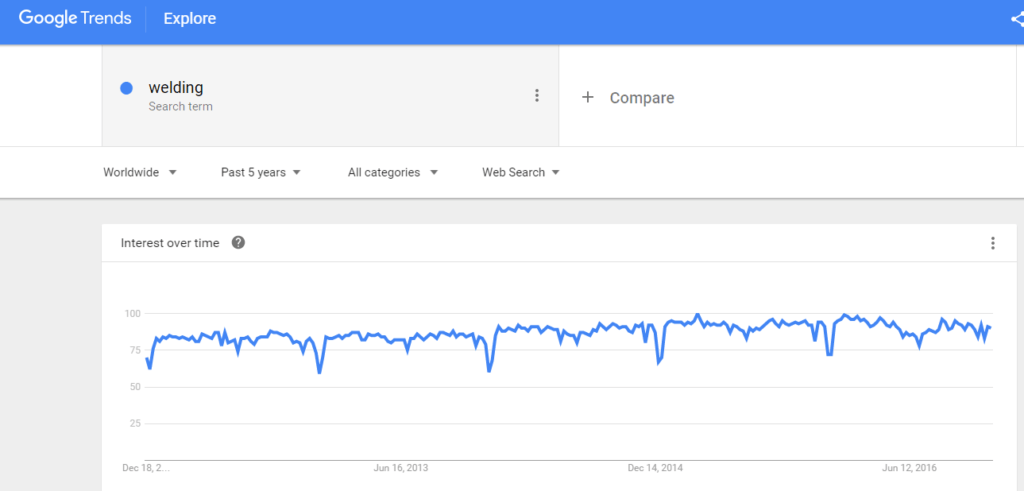The width and height of the screenshot is (1024, 491).
Task: Expand the Web Search type dropdown
Action: click(521, 172)
